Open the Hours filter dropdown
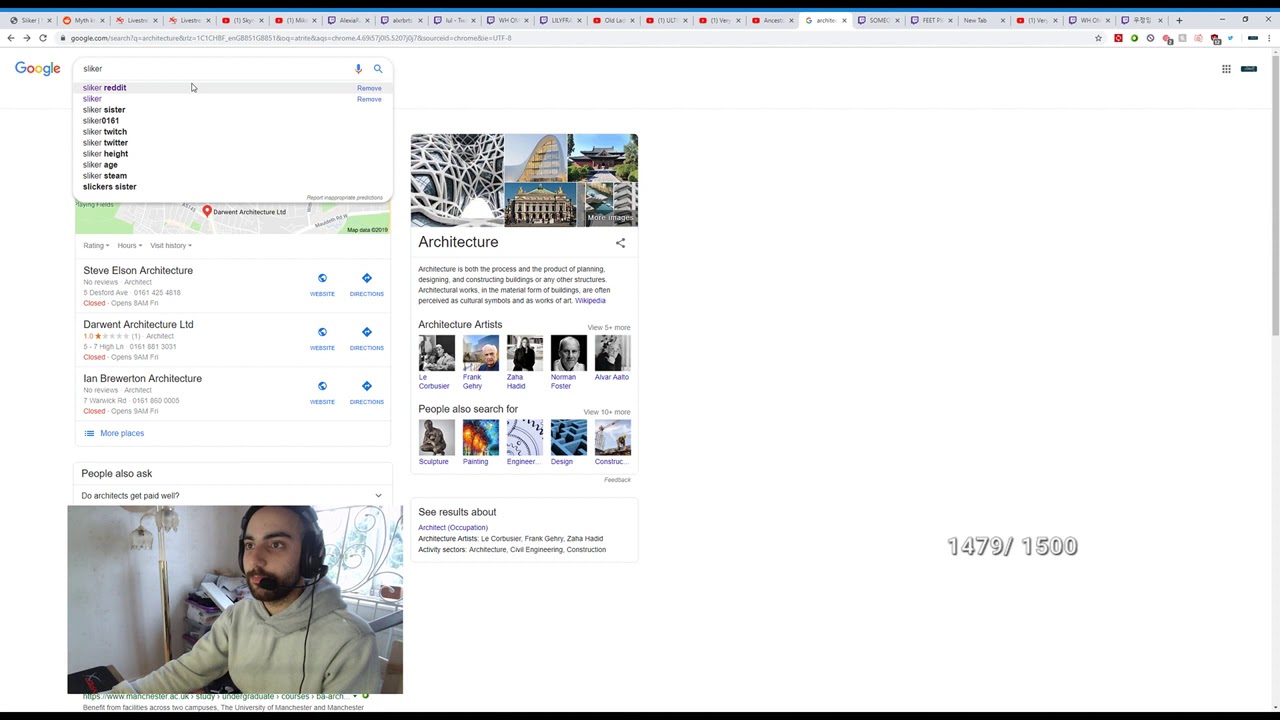The width and height of the screenshot is (1280, 720). point(129,245)
